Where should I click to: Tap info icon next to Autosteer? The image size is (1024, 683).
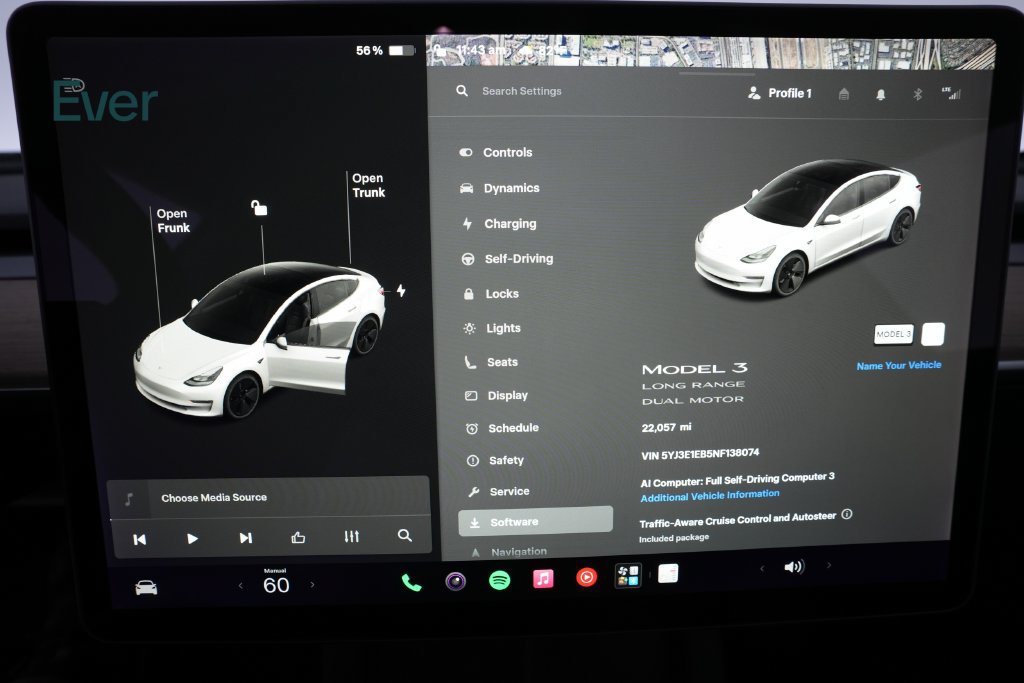pyautogui.click(x=847, y=515)
